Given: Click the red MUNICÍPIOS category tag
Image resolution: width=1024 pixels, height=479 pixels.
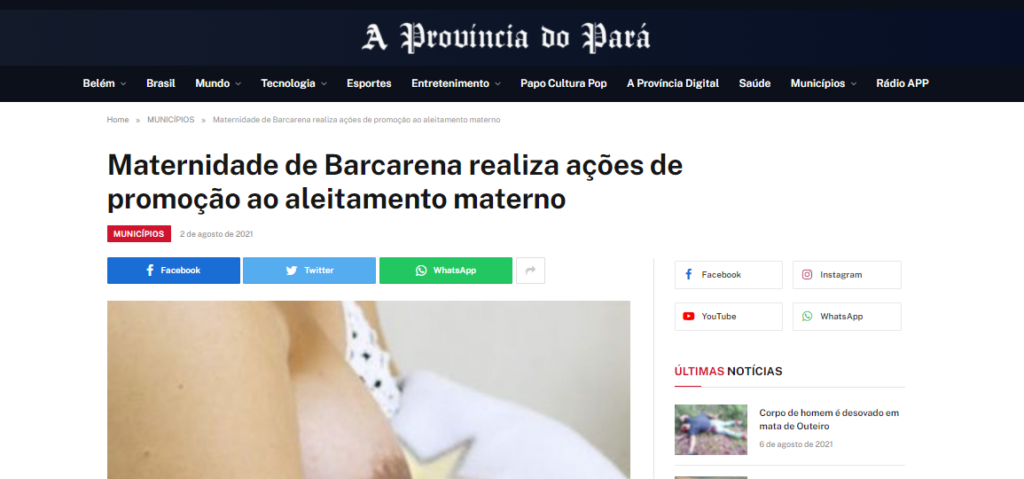Looking at the screenshot, I should [x=139, y=234].
